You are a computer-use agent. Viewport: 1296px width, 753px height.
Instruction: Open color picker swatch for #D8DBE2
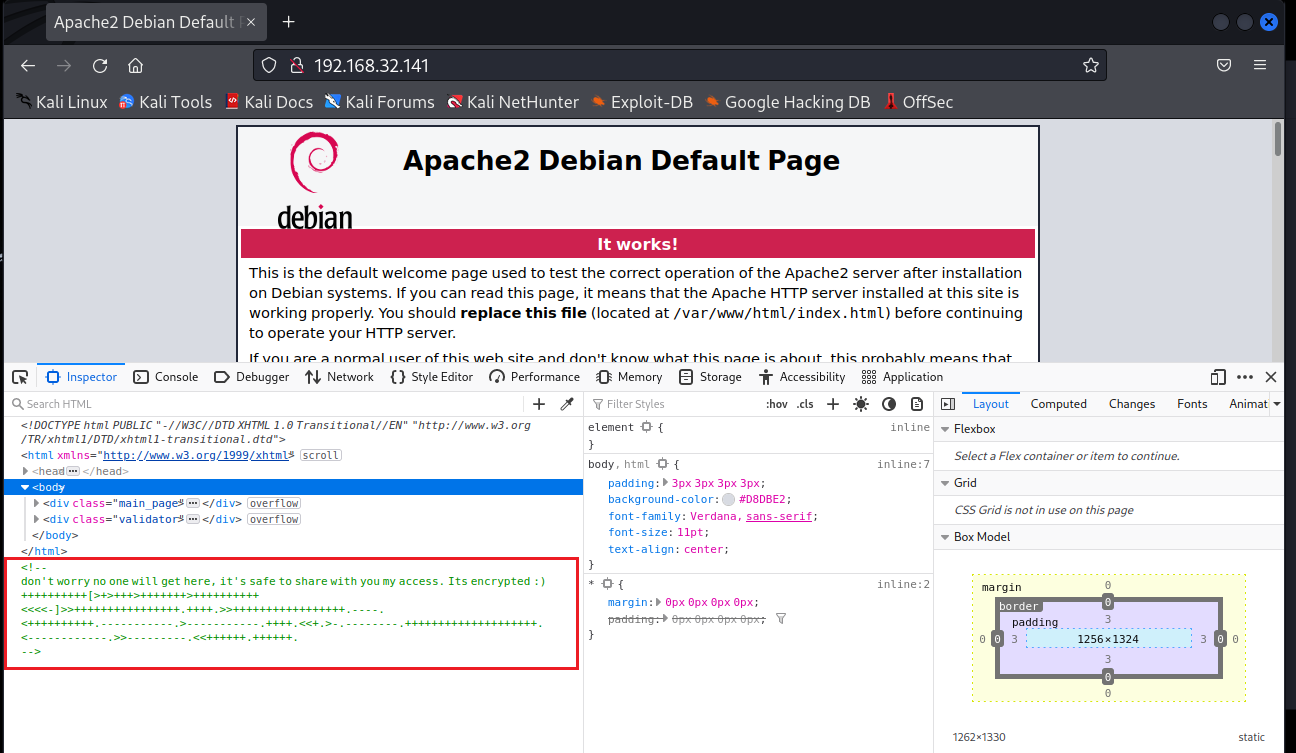[x=728, y=500]
